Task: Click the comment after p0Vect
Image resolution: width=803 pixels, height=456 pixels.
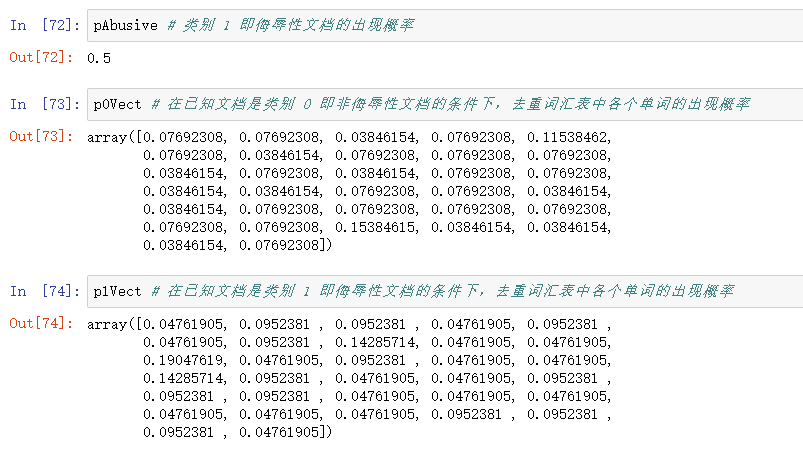Action: pos(451,105)
